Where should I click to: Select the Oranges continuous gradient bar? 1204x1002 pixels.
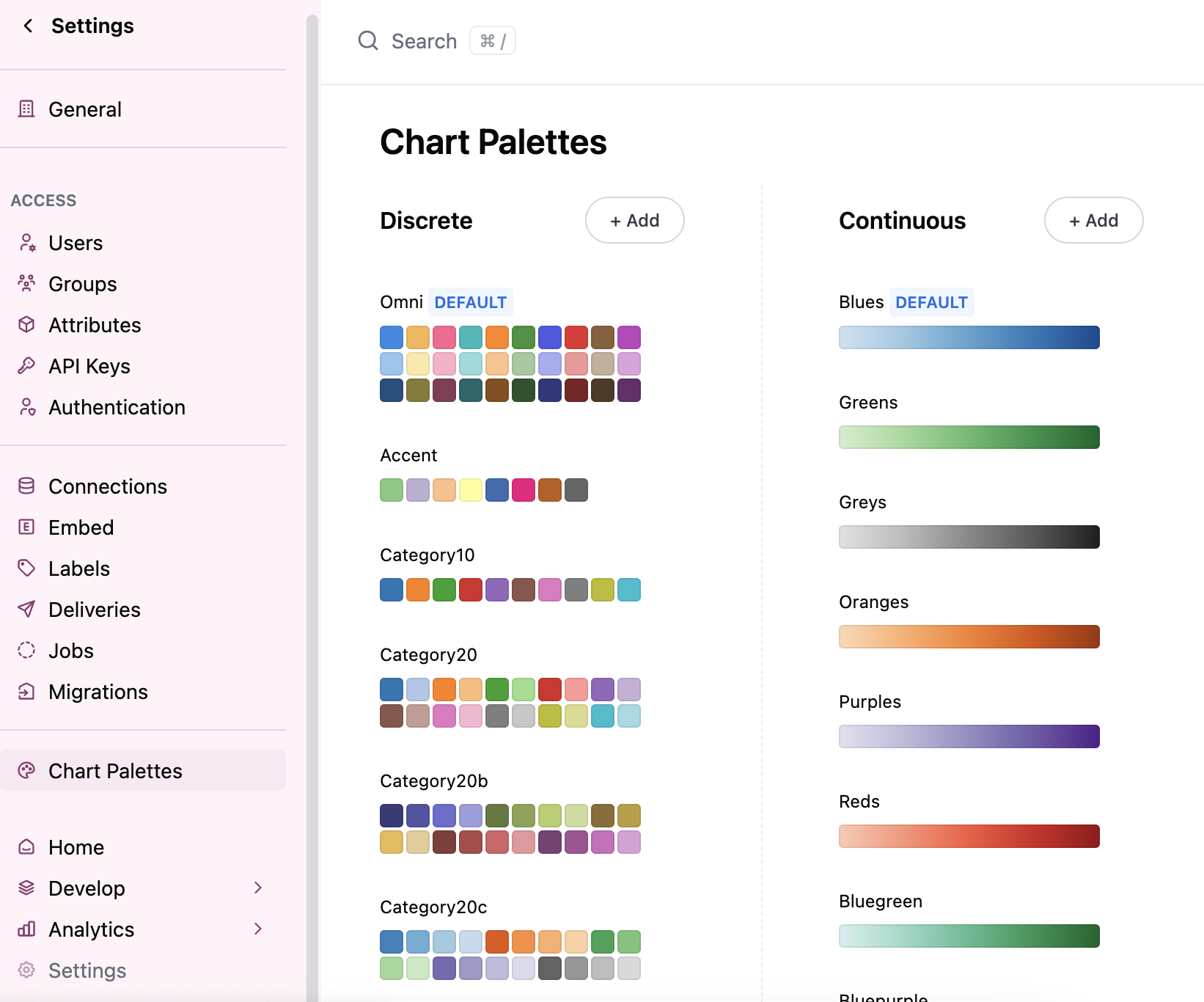(969, 637)
